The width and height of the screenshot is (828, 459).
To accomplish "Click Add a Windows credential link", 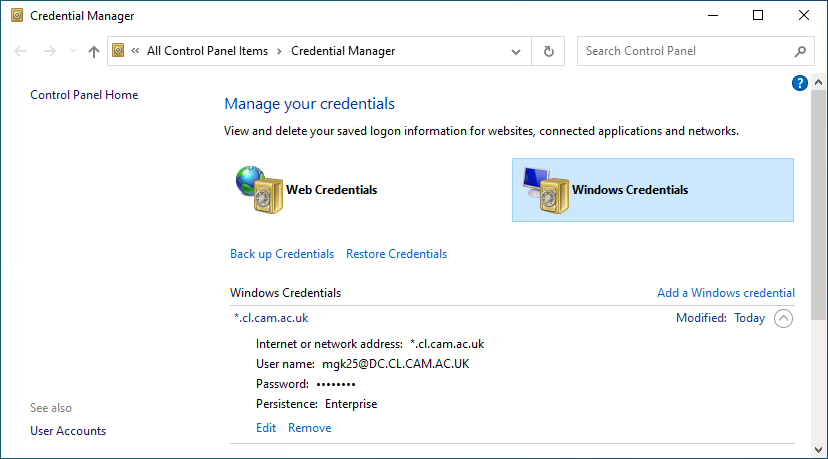I will pos(725,293).
